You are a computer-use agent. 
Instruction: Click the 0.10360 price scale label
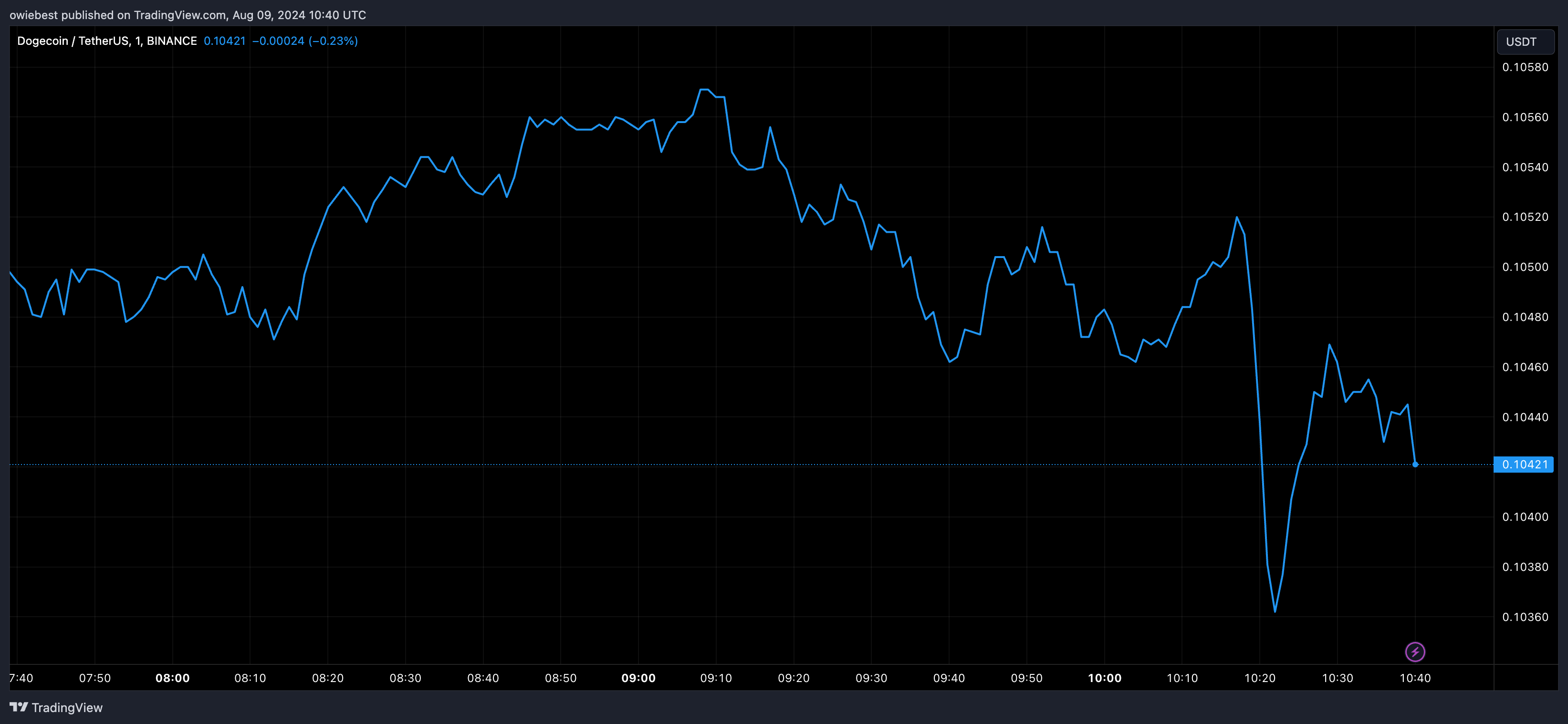(x=1525, y=617)
